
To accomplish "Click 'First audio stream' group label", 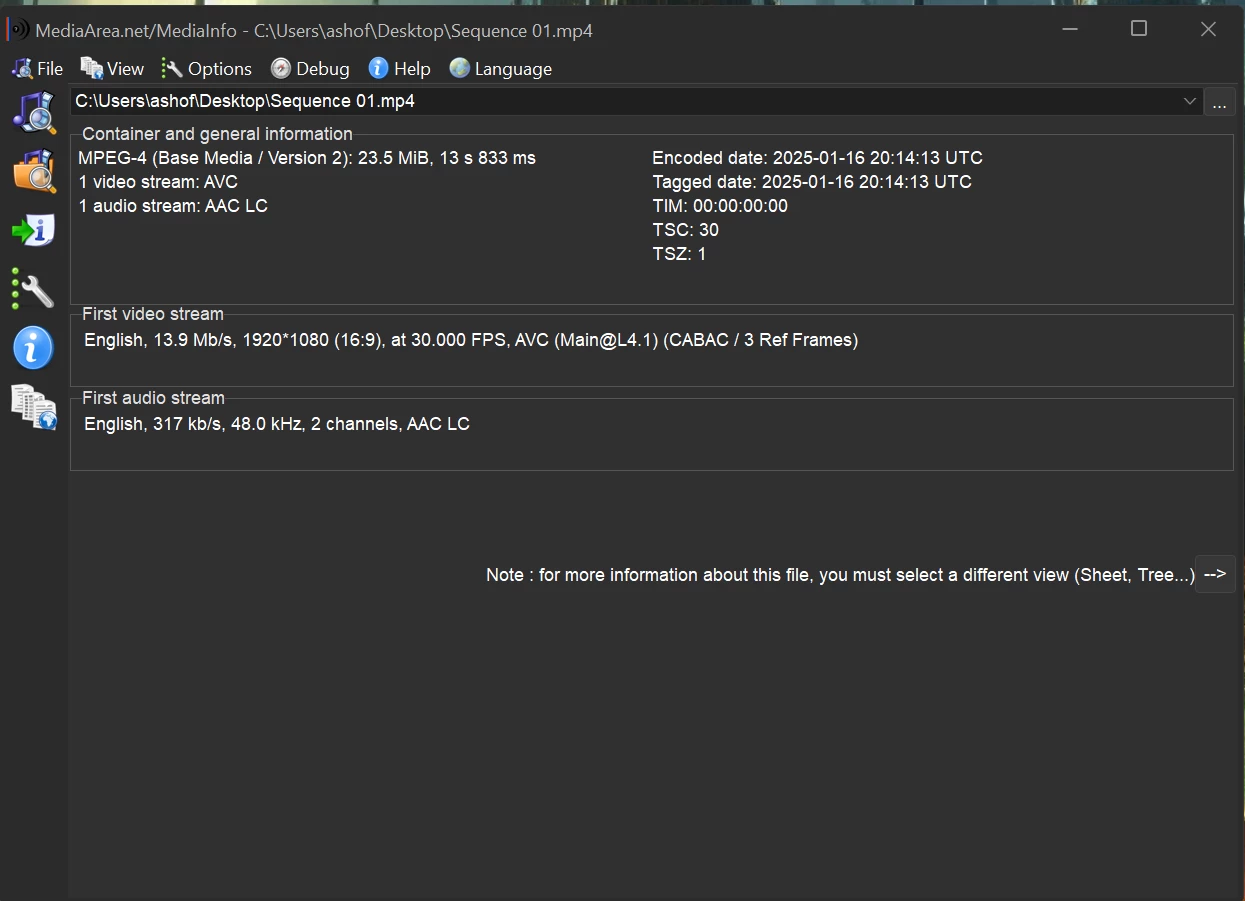I will coord(153,398).
